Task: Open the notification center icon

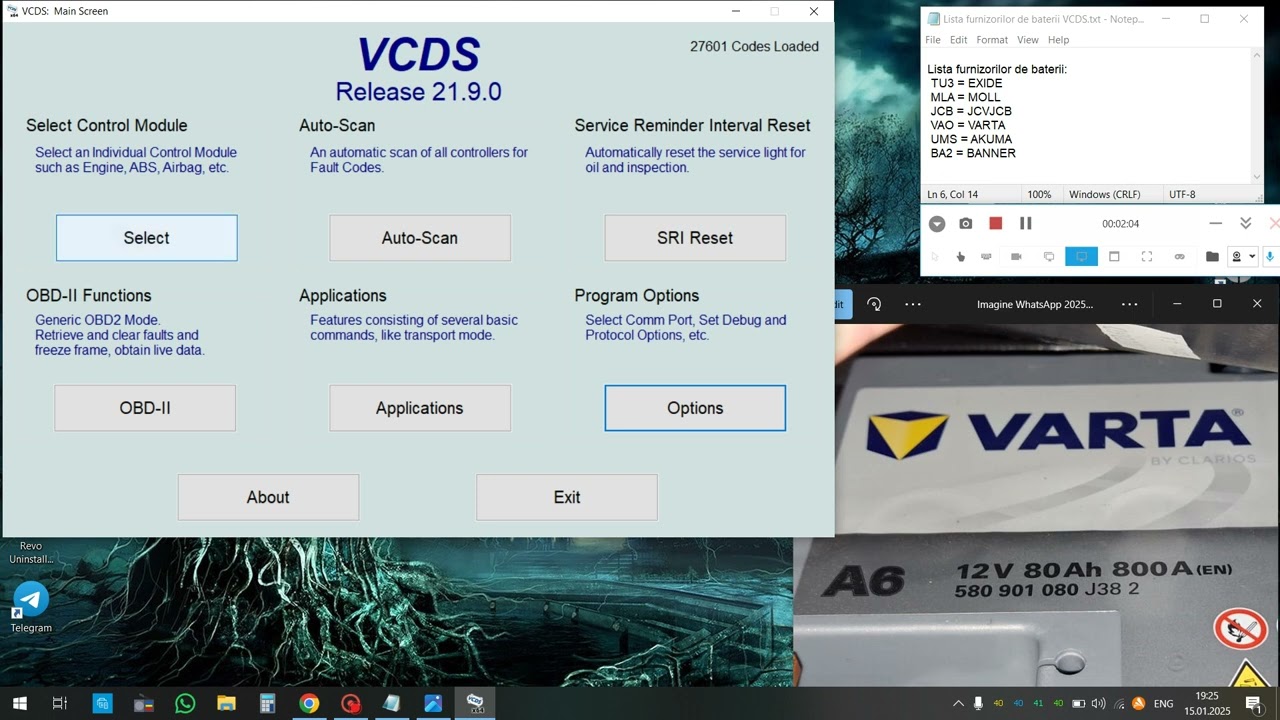Action: coord(1254,704)
